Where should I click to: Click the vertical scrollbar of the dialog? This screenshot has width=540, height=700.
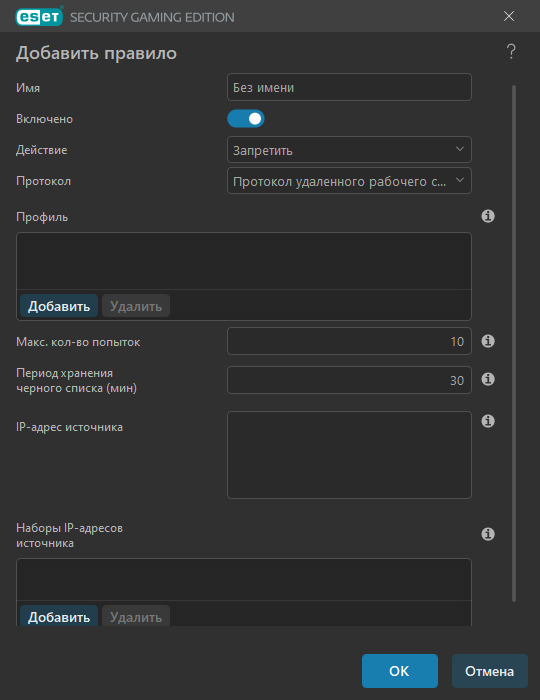pos(514,343)
